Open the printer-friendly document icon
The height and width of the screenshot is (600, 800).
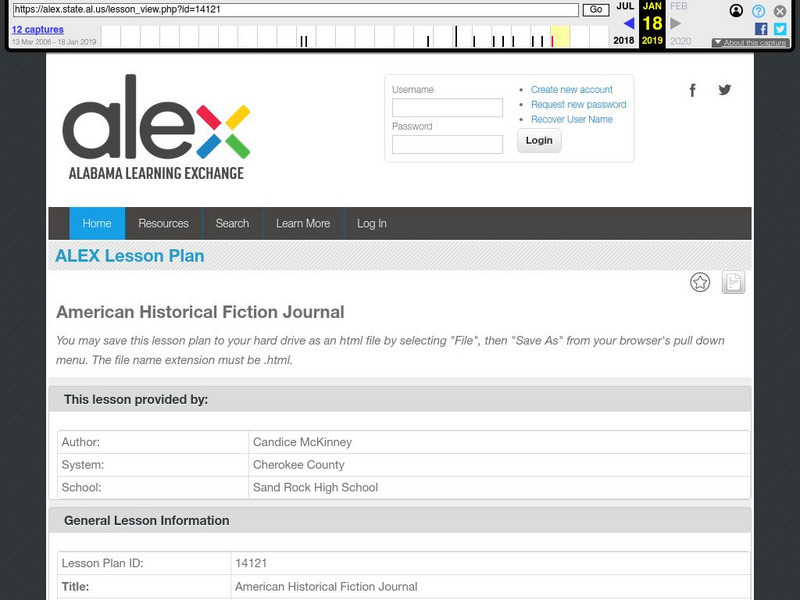click(x=734, y=281)
